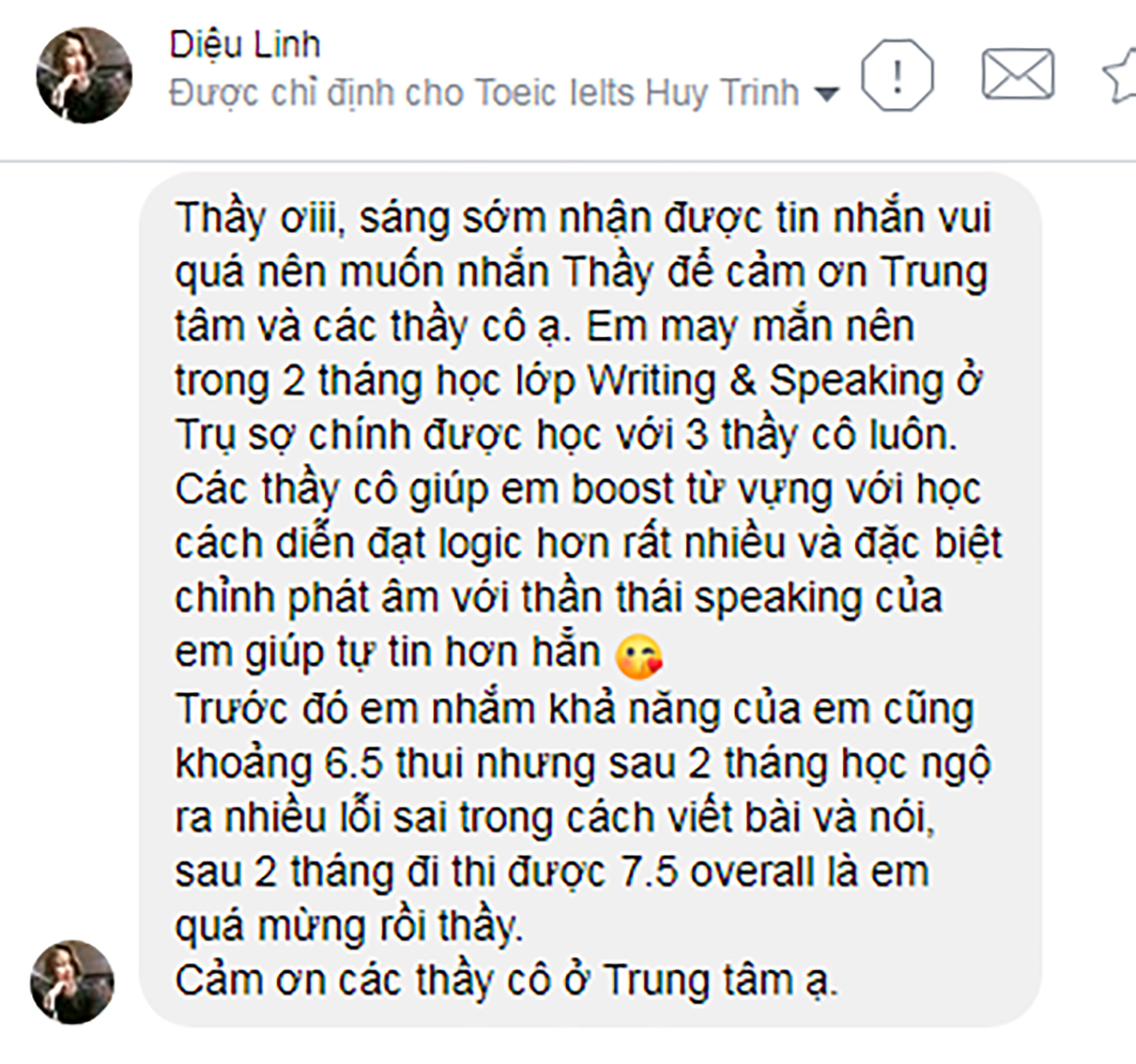The width and height of the screenshot is (1136, 1064).
Task: Click the 'Các thầy cô giúp em boost' line
Action: (577, 490)
